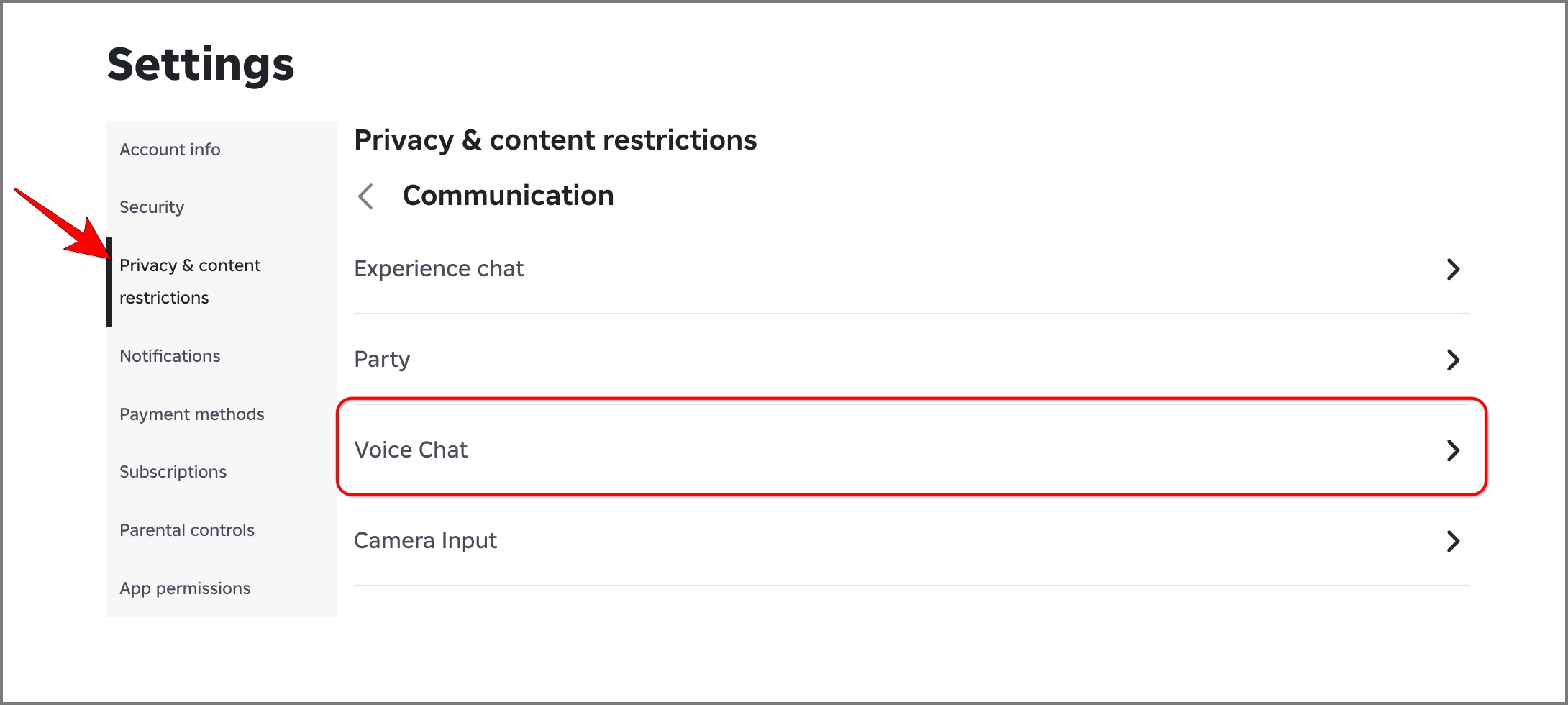The width and height of the screenshot is (1568, 705).
Task: Open Parental controls settings
Action: 186,529
